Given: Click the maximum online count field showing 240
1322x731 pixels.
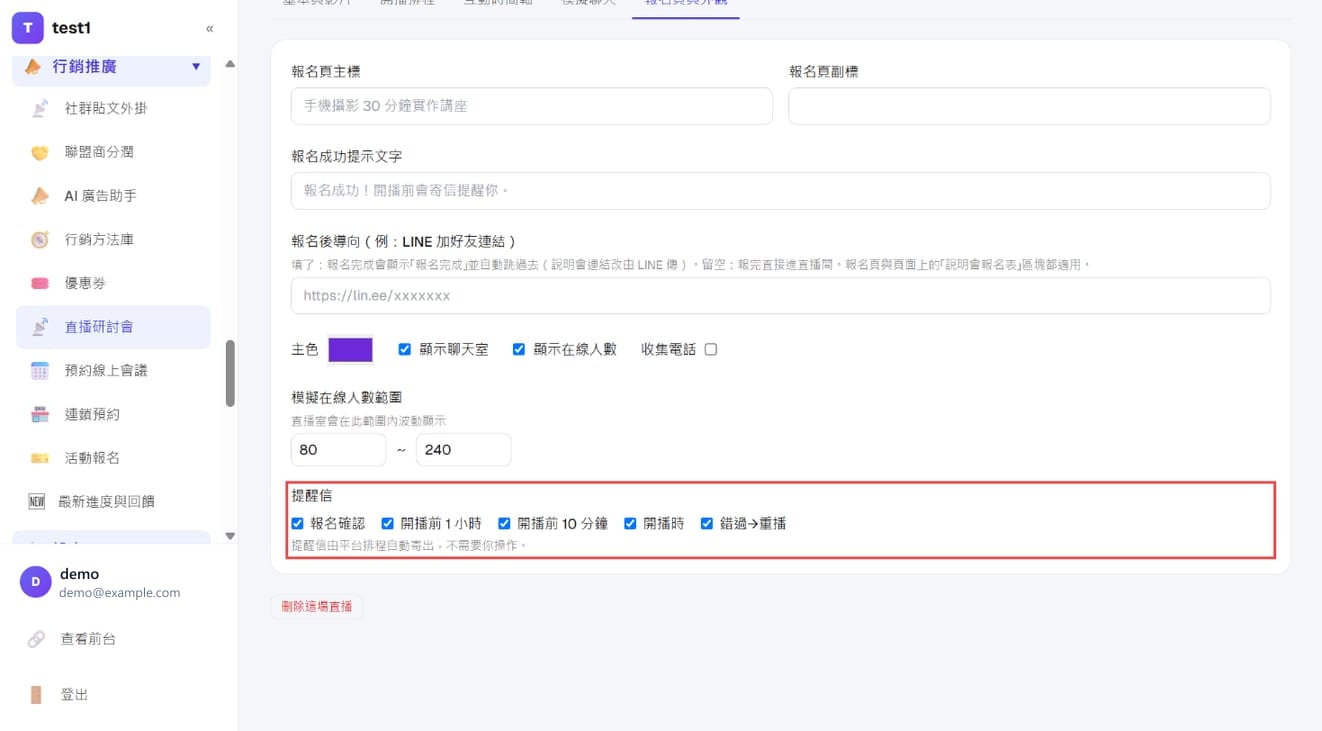Looking at the screenshot, I should tap(463, 450).
